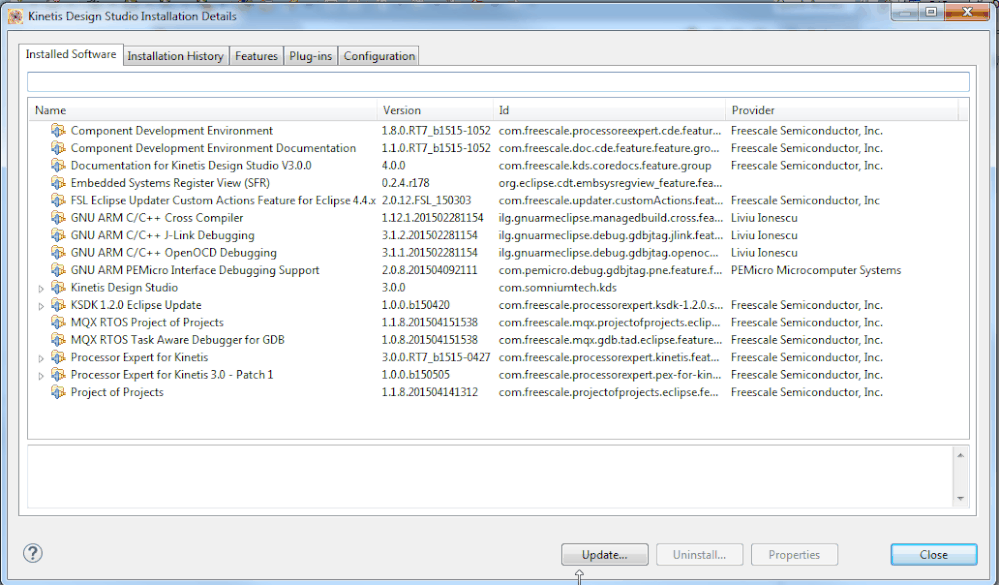The width and height of the screenshot is (999, 585).
Task: Click the Documentation for Kinetis Design Studio icon
Action: tap(58, 166)
